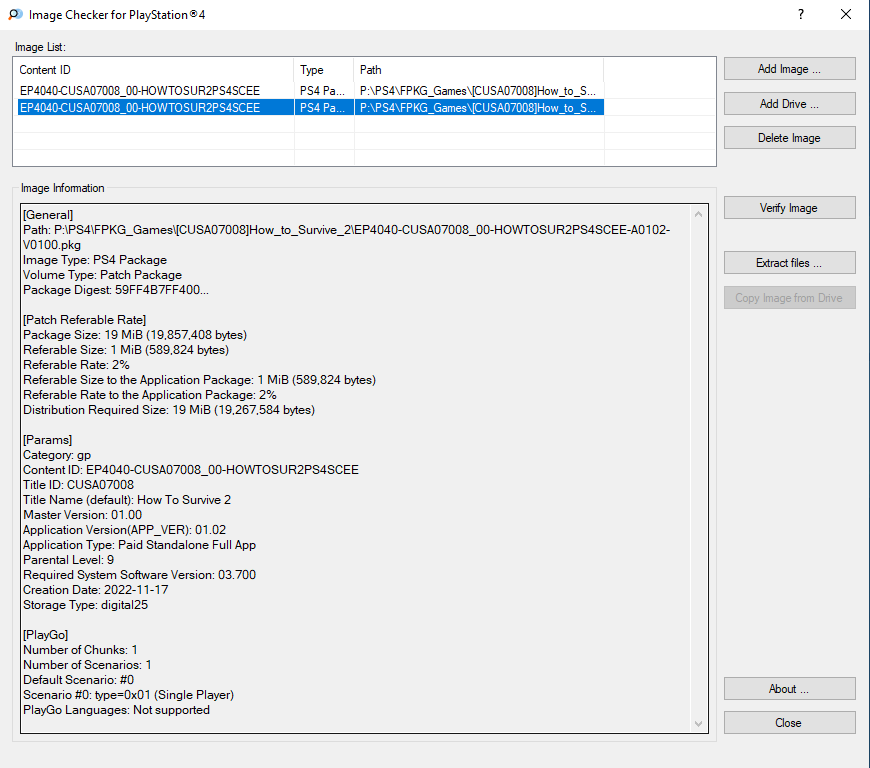The image size is (870, 768).
Task: Click the Path line starting with P:\PS4\FPKG_Games
Action: (x=347, y=237)
